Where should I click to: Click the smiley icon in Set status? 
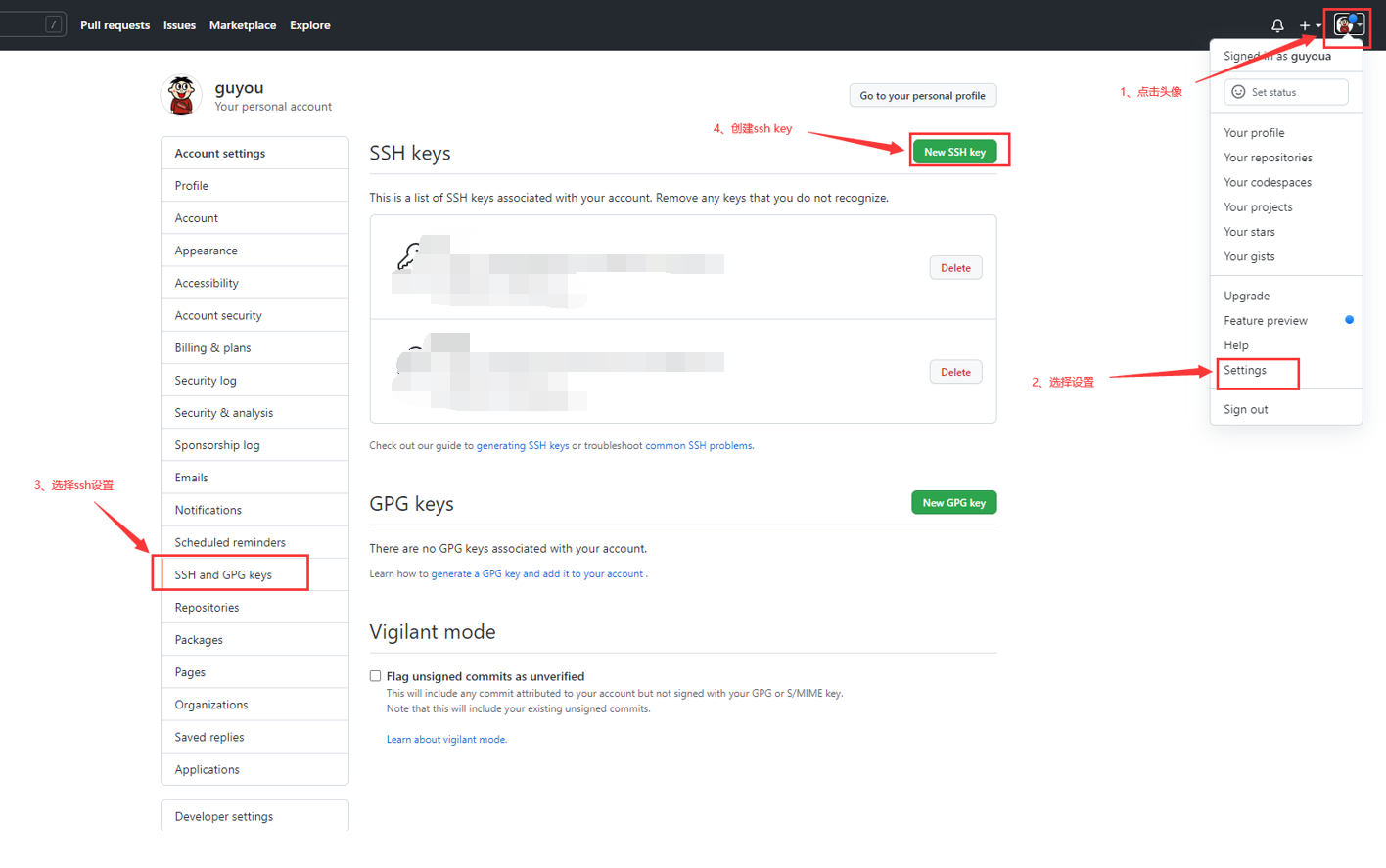click(x=1238, y=92)
